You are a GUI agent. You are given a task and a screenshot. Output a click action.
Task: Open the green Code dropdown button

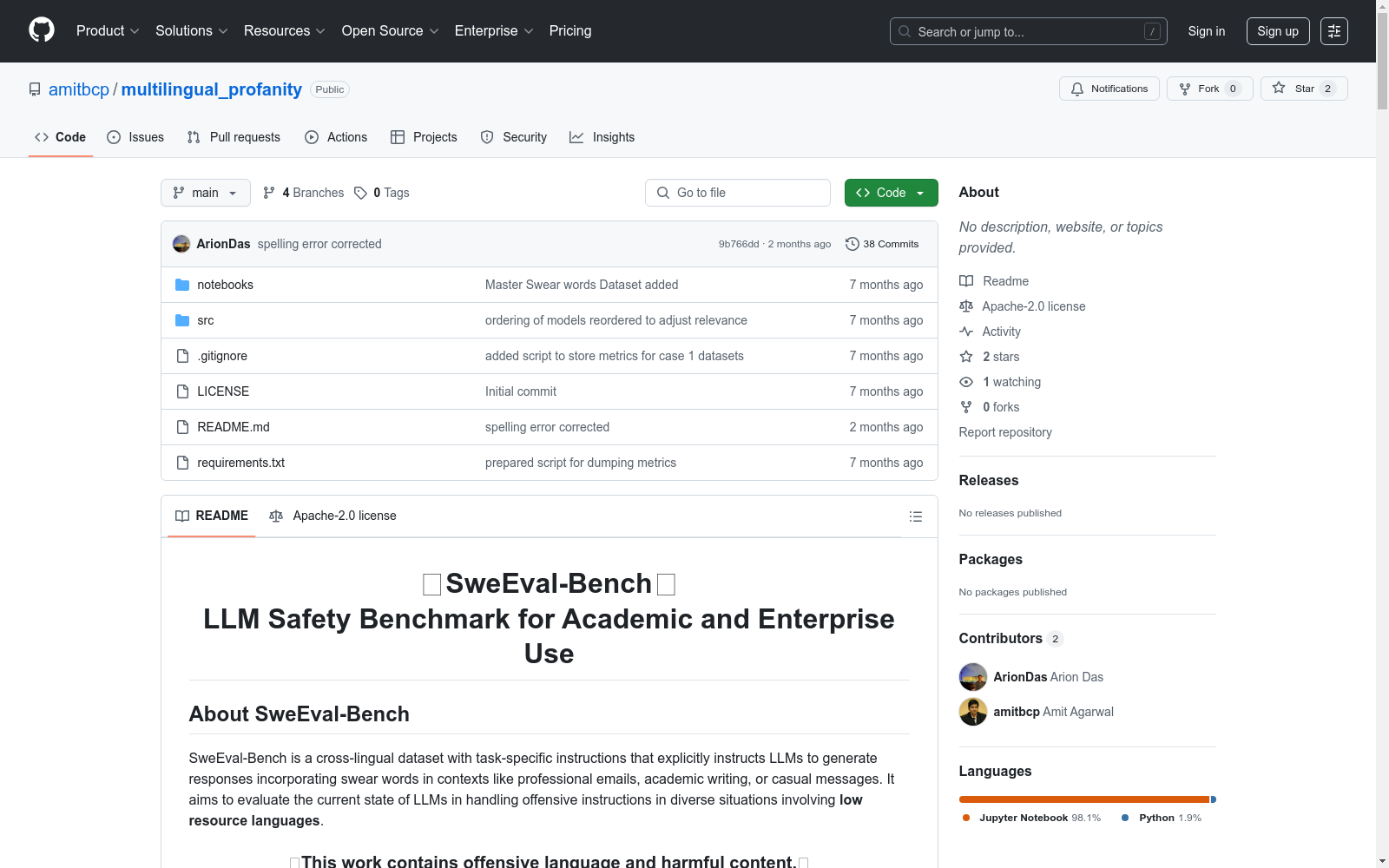[x=892, y=193]
